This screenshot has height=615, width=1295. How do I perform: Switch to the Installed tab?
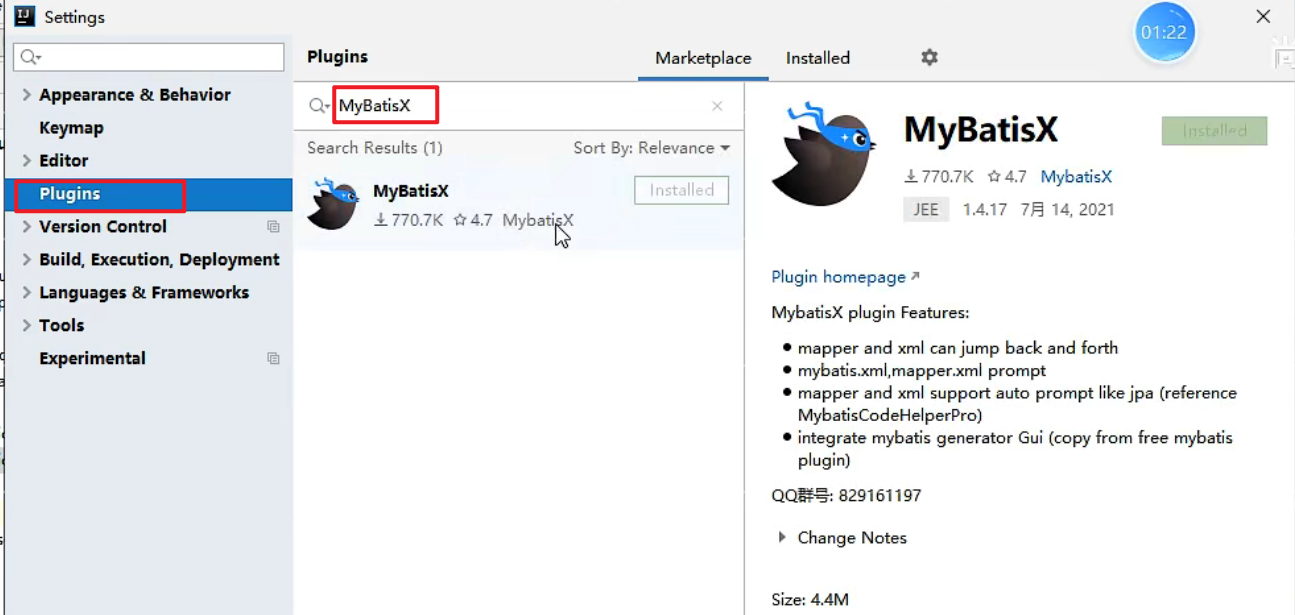point(818,58)
